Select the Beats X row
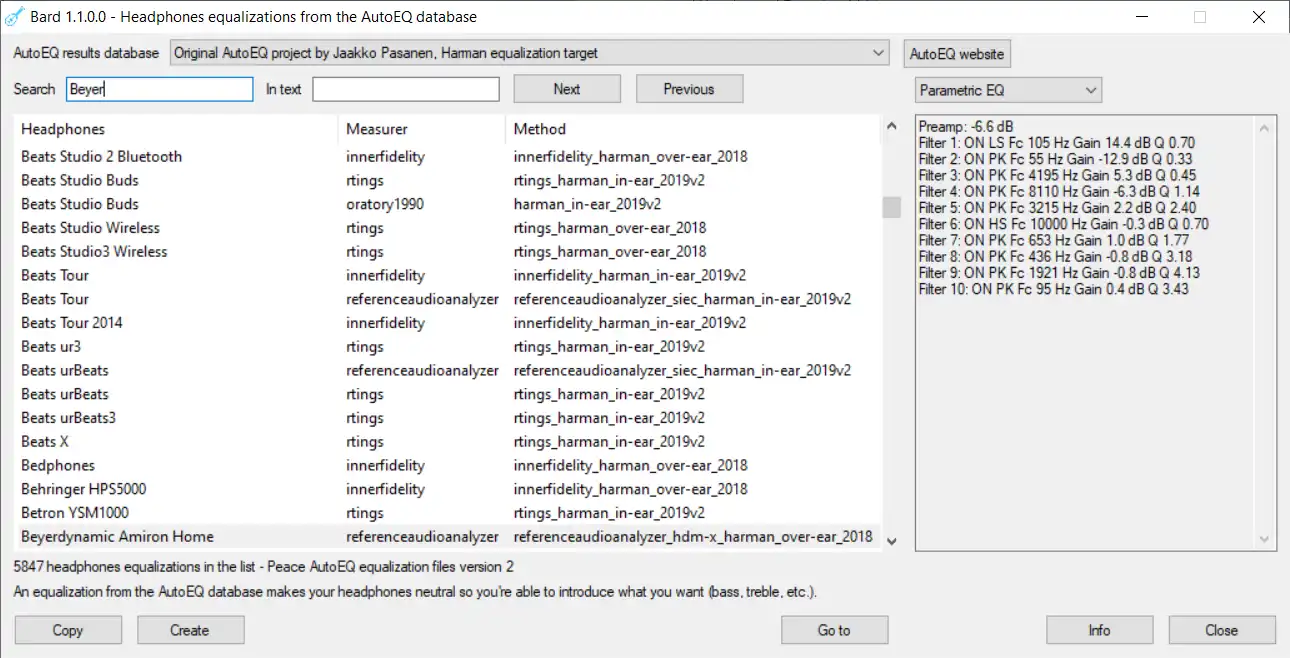 tap(448, 442)
